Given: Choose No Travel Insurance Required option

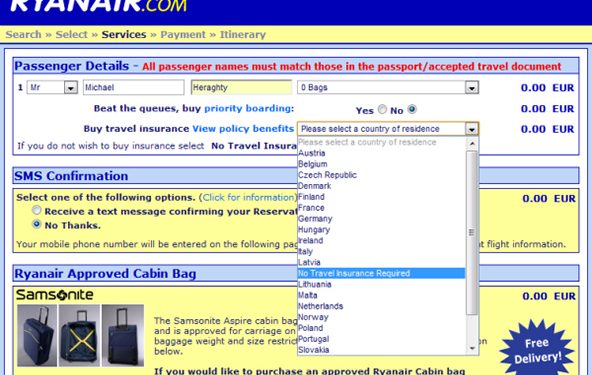Looking at the screenshot, I should [x=381, y=273].
